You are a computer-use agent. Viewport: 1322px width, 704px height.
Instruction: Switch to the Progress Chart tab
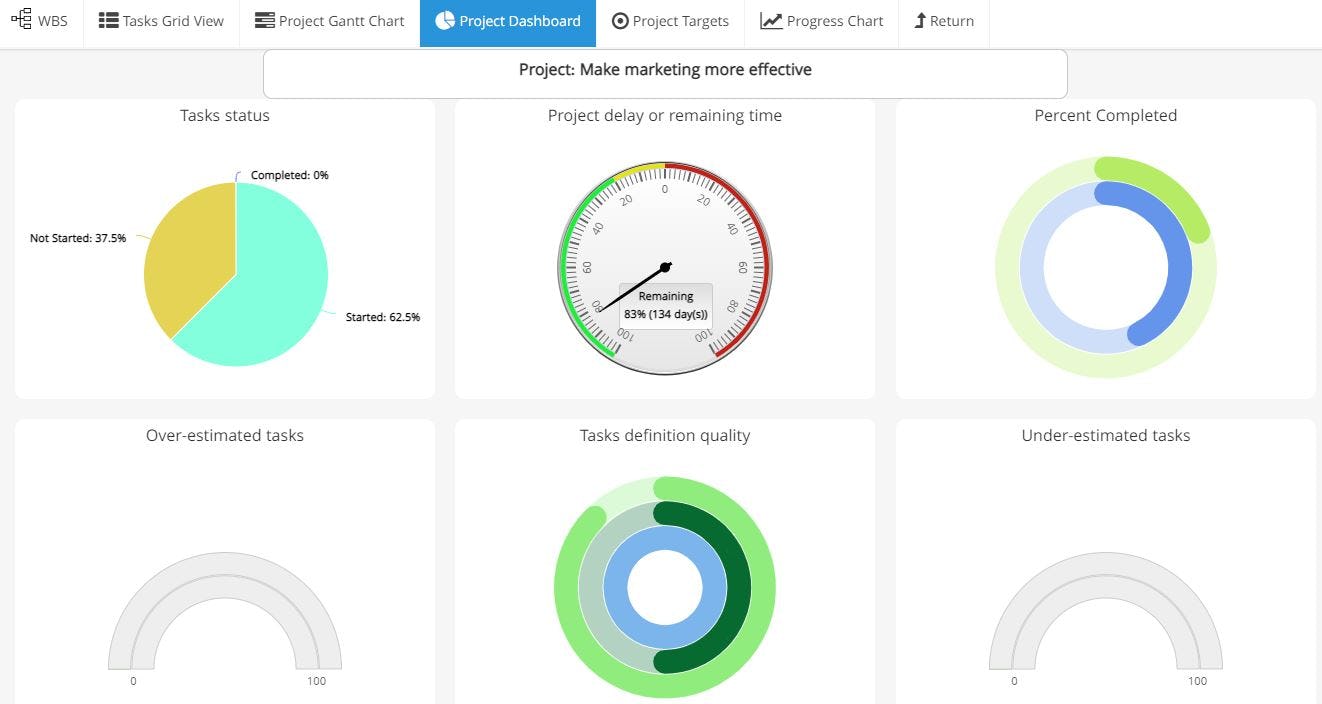(821, 20)
